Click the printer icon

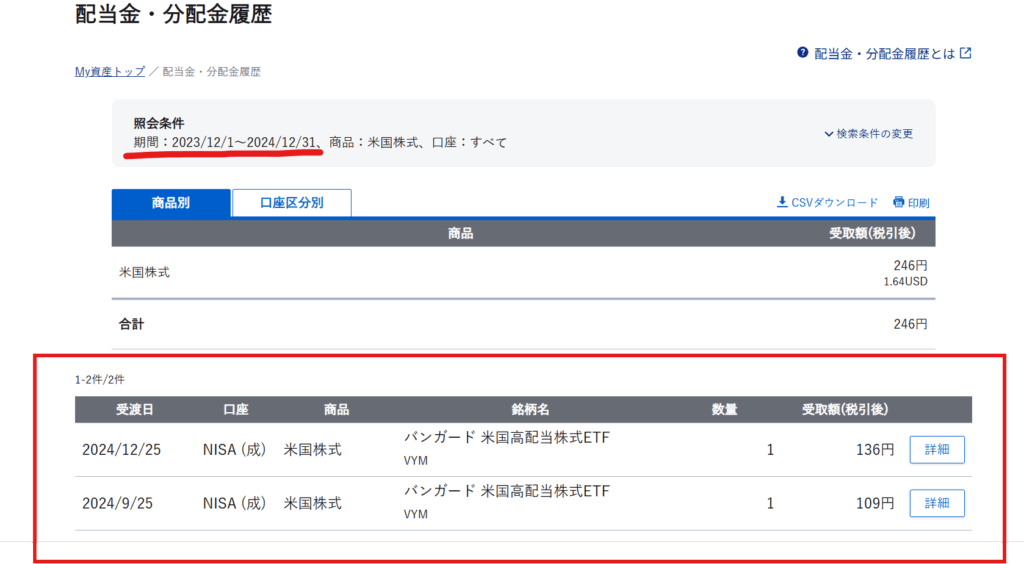click(899, 202)
